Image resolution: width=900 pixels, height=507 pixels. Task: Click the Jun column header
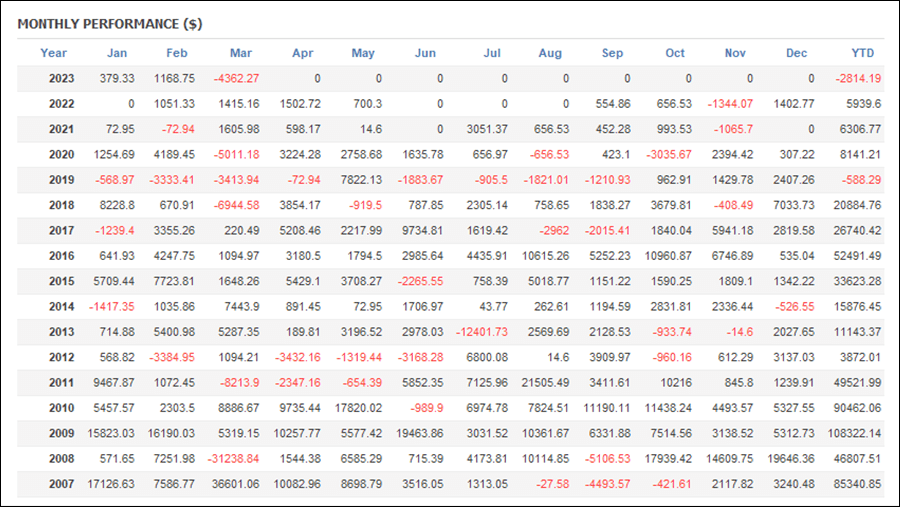point(425,53)
